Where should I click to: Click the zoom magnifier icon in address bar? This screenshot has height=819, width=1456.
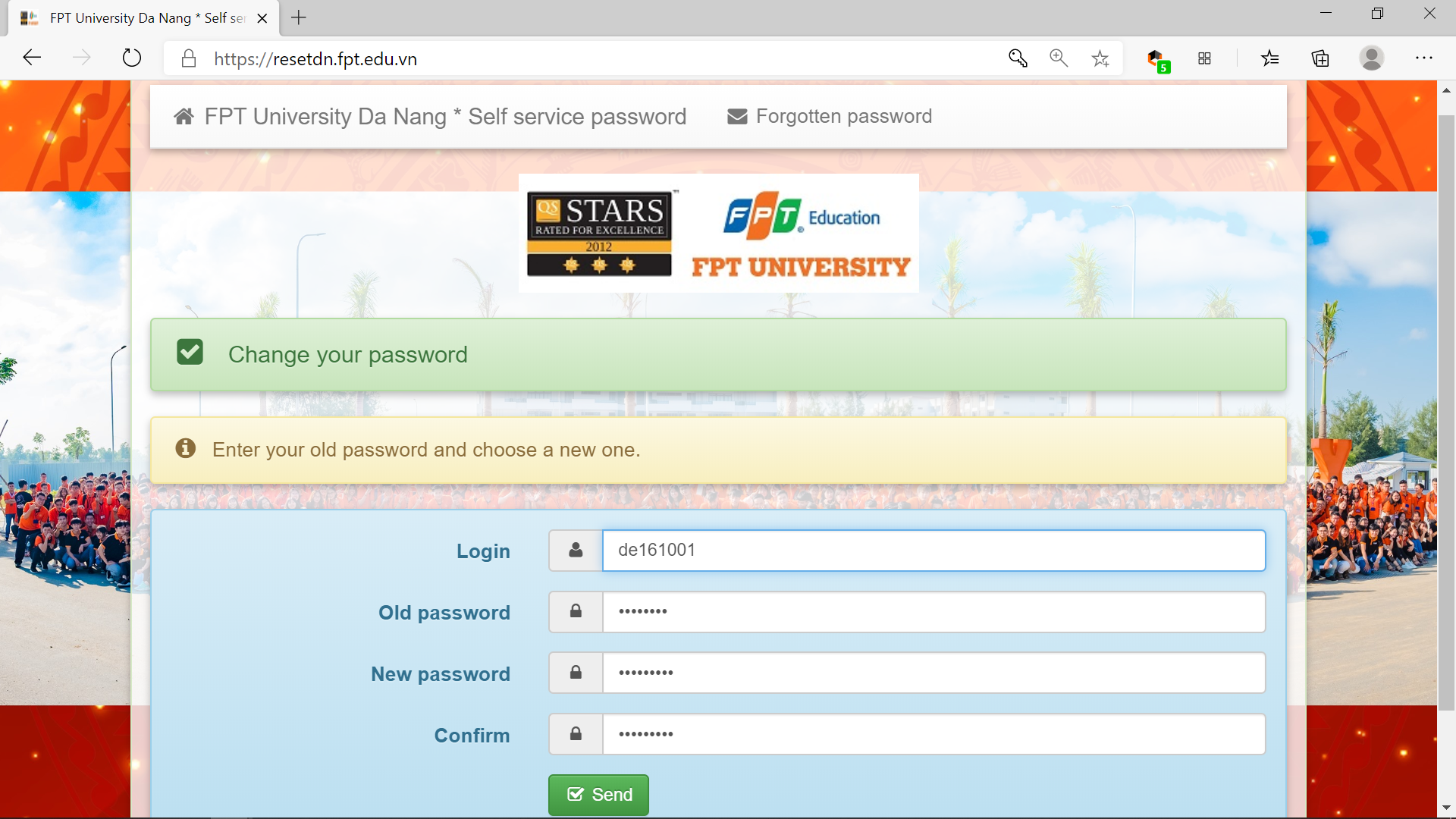point(1059,58)
